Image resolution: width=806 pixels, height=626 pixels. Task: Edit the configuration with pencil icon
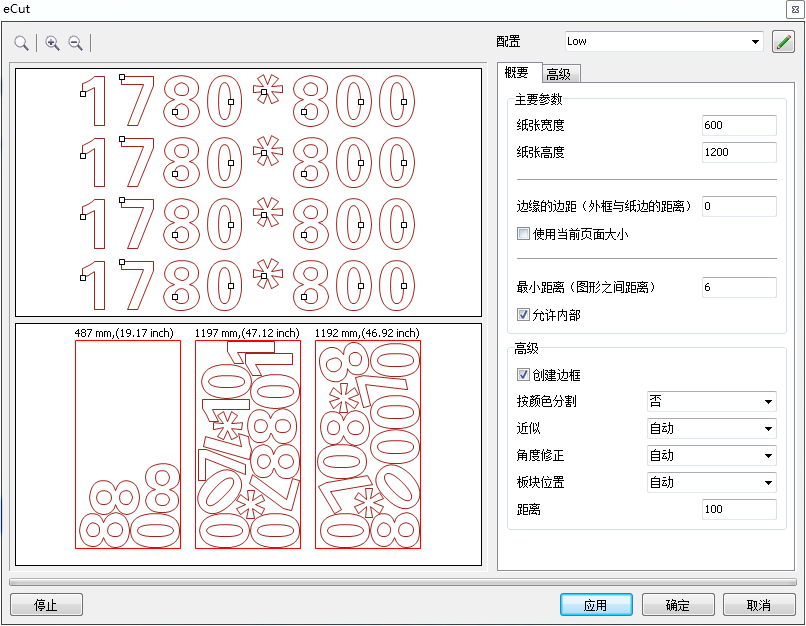point(783,42)
